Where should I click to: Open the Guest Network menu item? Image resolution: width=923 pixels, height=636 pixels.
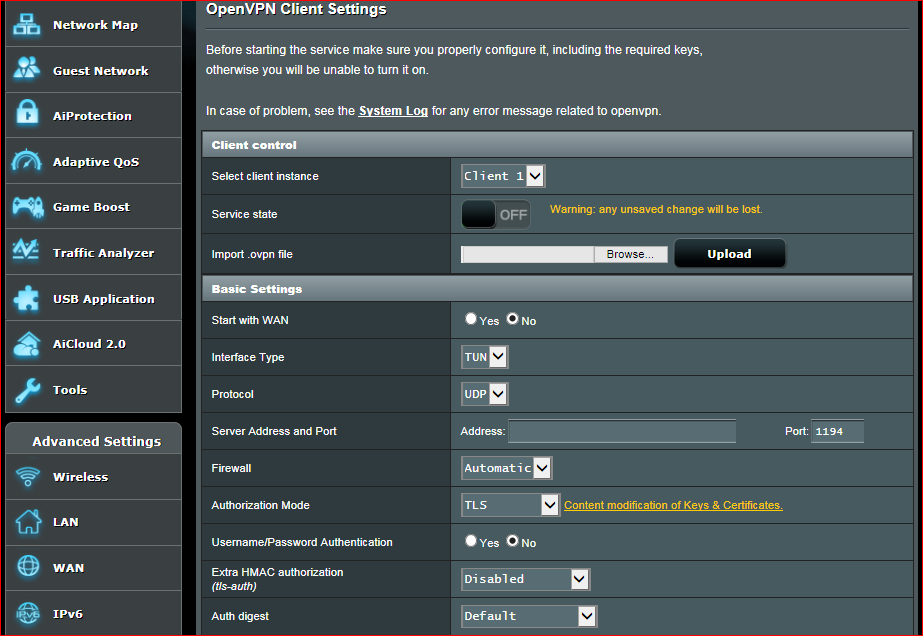(x=94, y=70)
